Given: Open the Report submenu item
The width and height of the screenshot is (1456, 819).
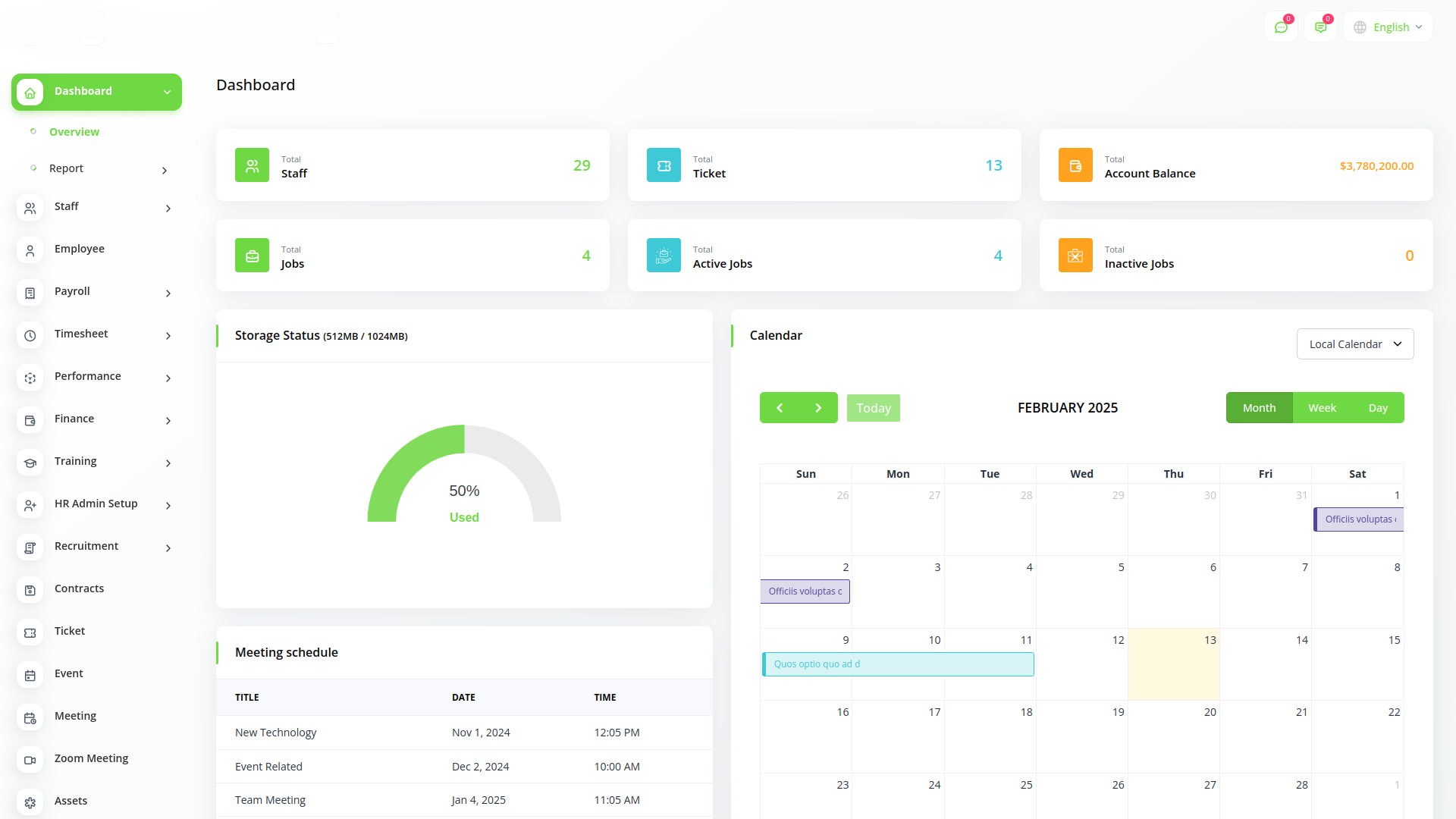Looking at the screenshot, I should [x=67, y=168].
